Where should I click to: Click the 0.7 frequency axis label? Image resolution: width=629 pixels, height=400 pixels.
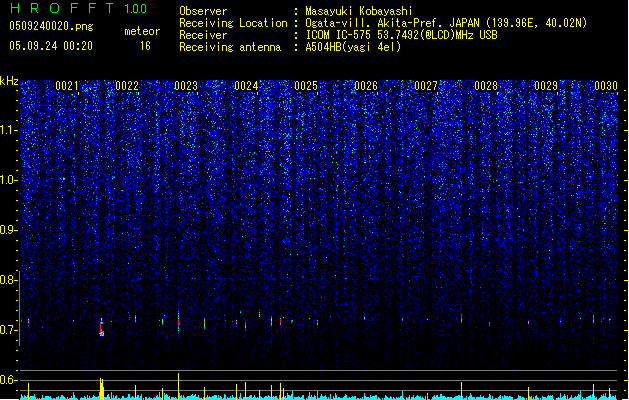click(x=9, y=330)
